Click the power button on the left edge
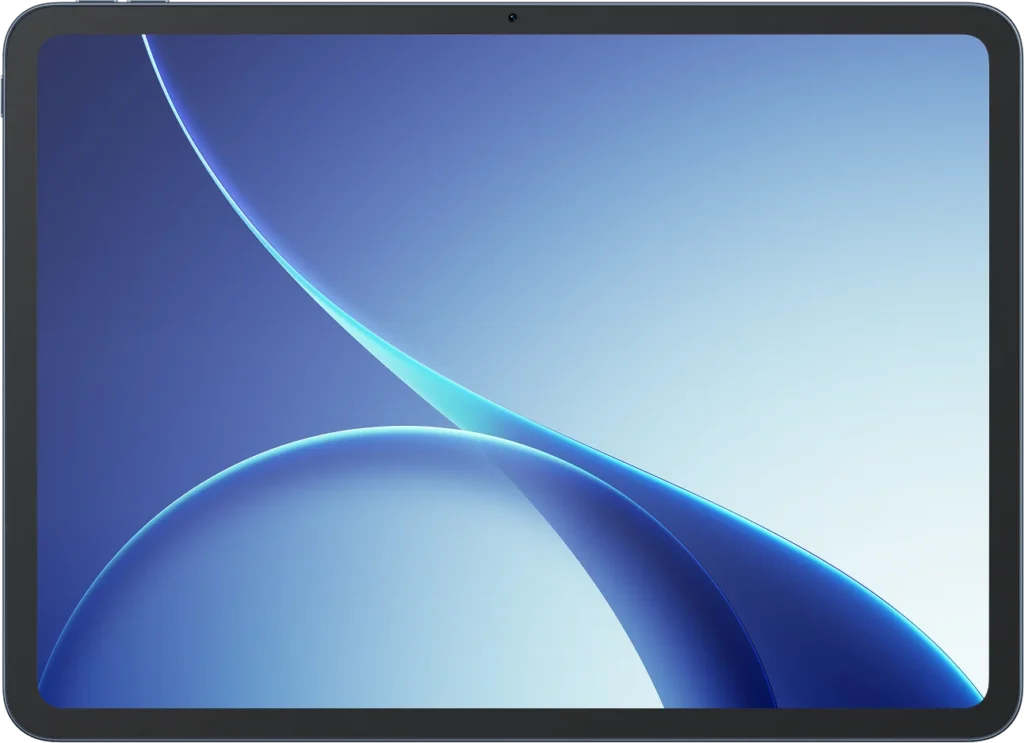The height and width of the screenshot is (743, 1024). [x=2, y=97]
